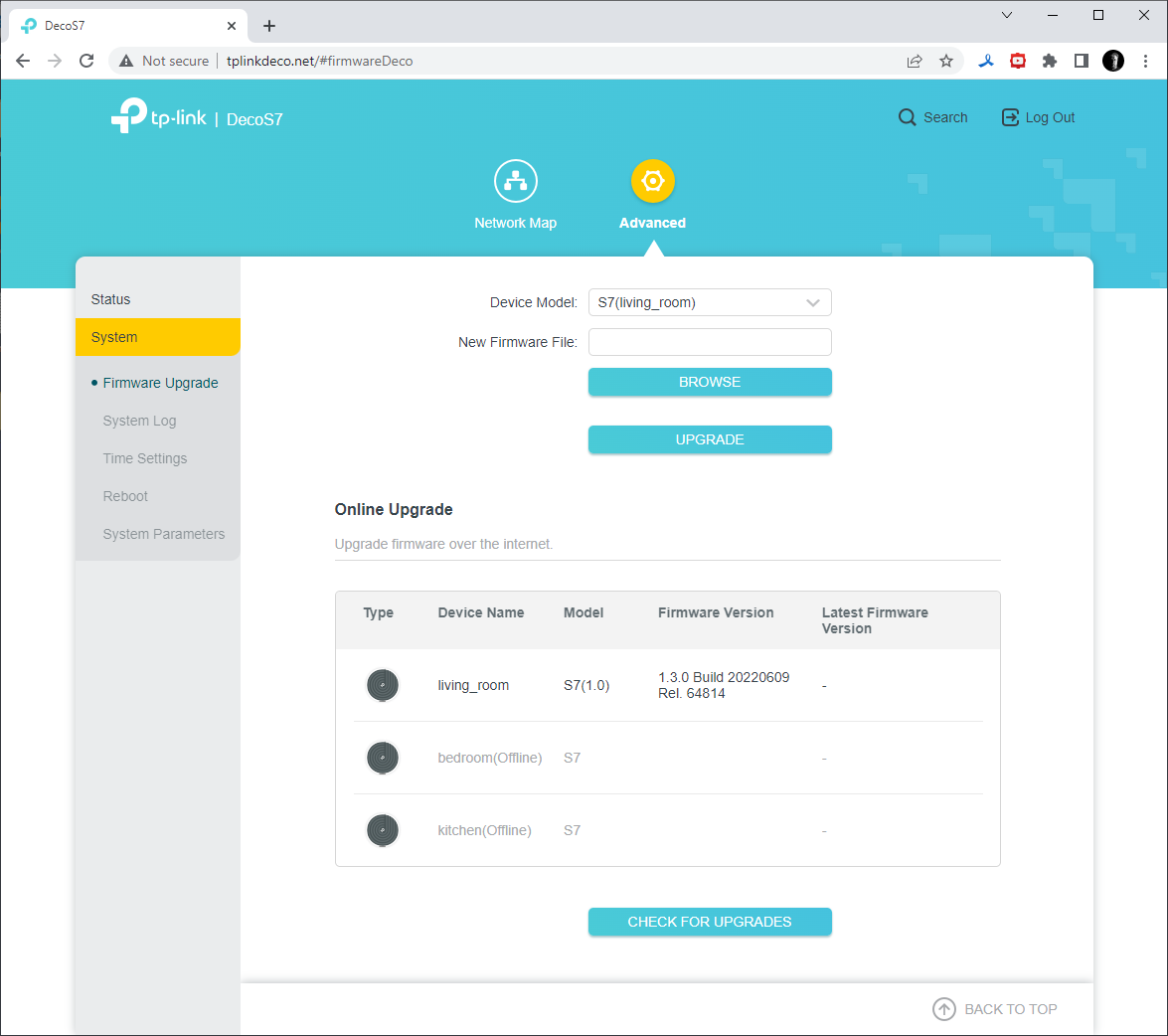Go back with browser back arrow
Screen dimensions: 1168x1036
coord(23,61)
